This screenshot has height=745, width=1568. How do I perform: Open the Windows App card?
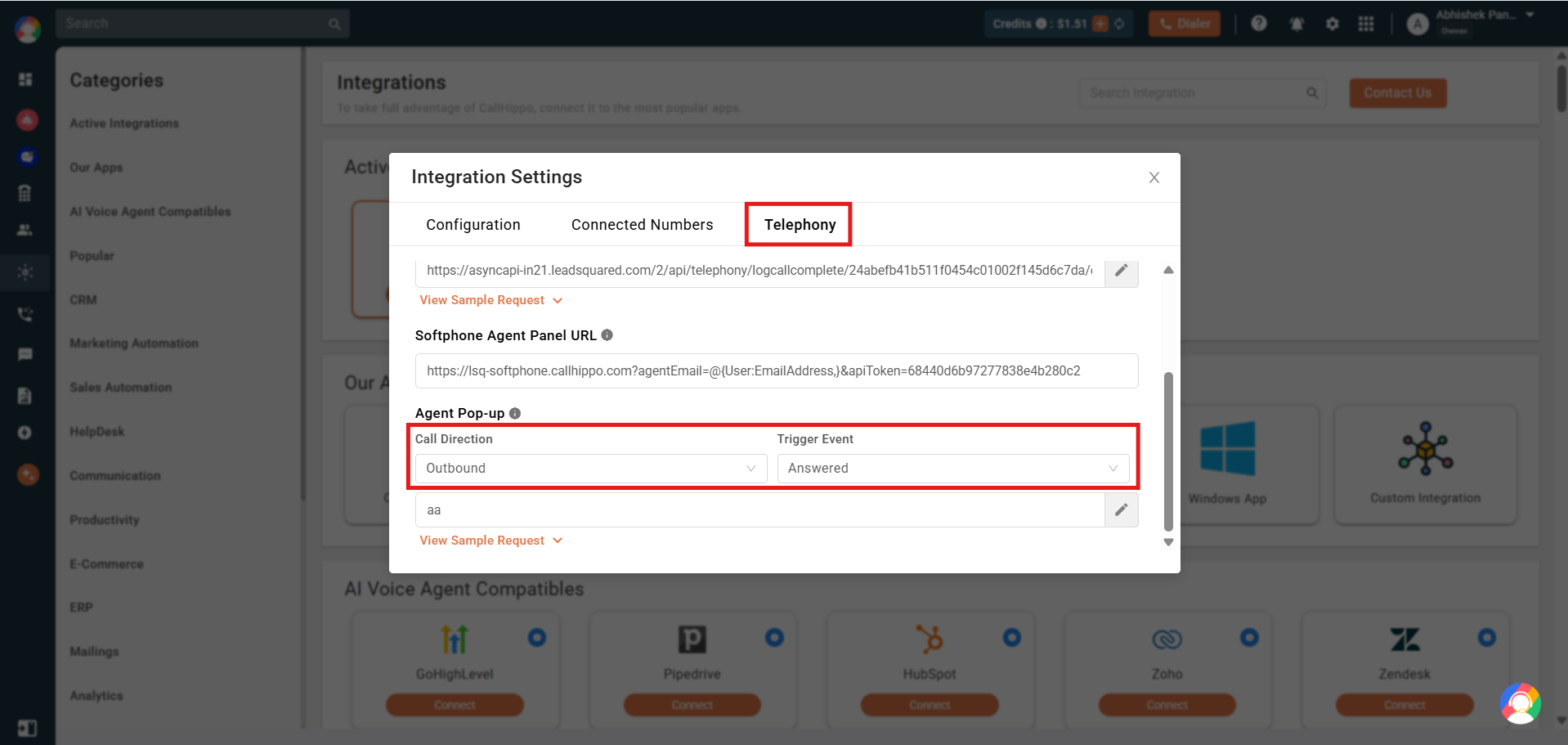click(1228, 465)
